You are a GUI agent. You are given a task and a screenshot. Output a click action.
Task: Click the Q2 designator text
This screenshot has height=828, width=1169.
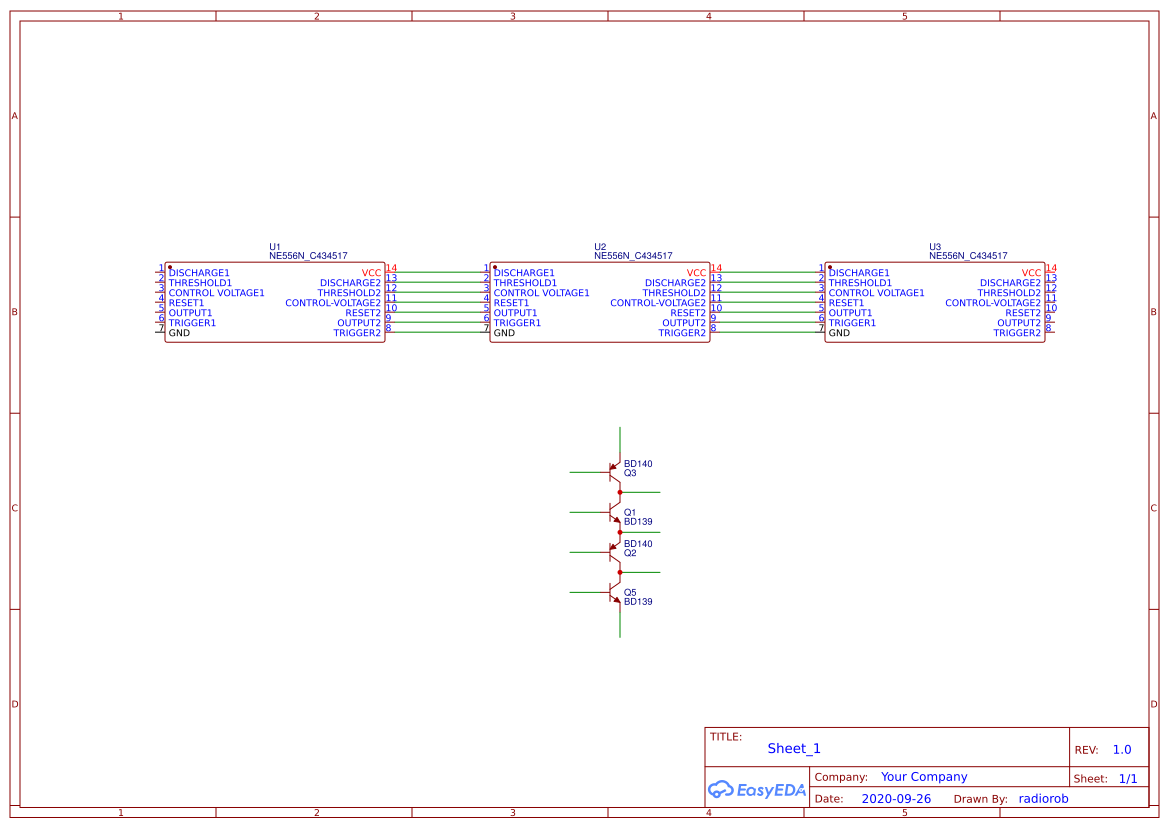tap(630, 553)
